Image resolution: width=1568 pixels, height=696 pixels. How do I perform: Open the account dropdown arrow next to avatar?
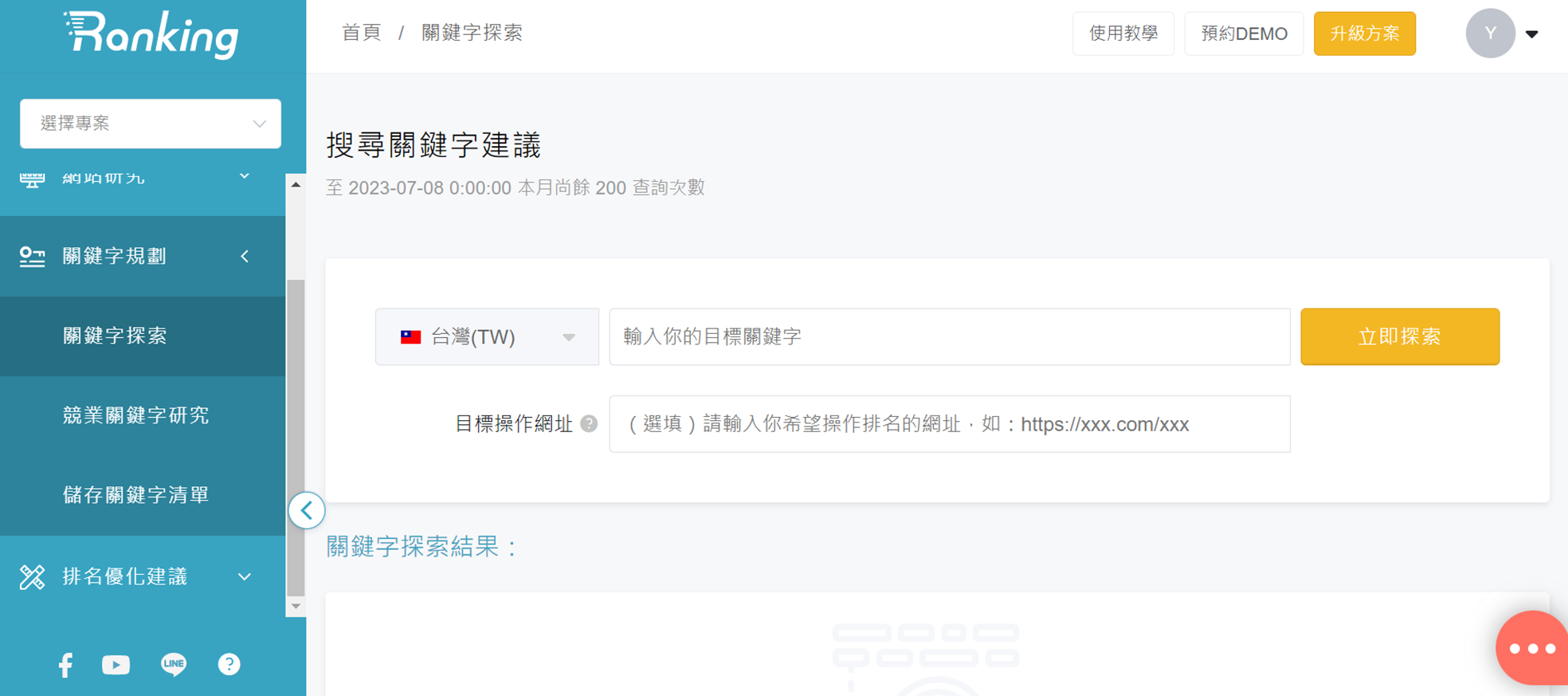coord(1531,34)
